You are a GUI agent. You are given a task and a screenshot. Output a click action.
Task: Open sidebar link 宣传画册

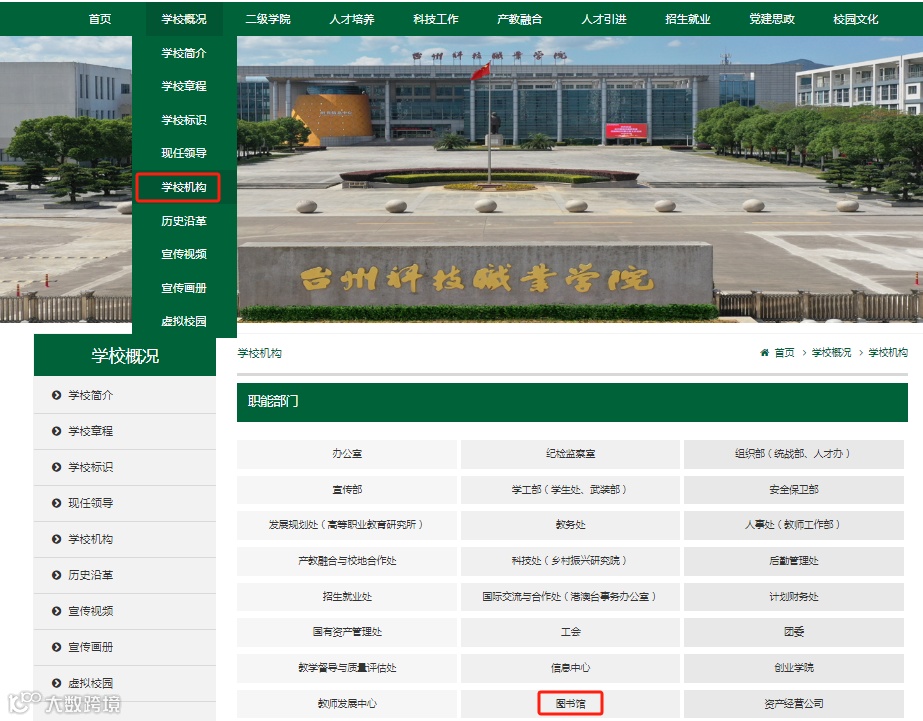(91, 647)
